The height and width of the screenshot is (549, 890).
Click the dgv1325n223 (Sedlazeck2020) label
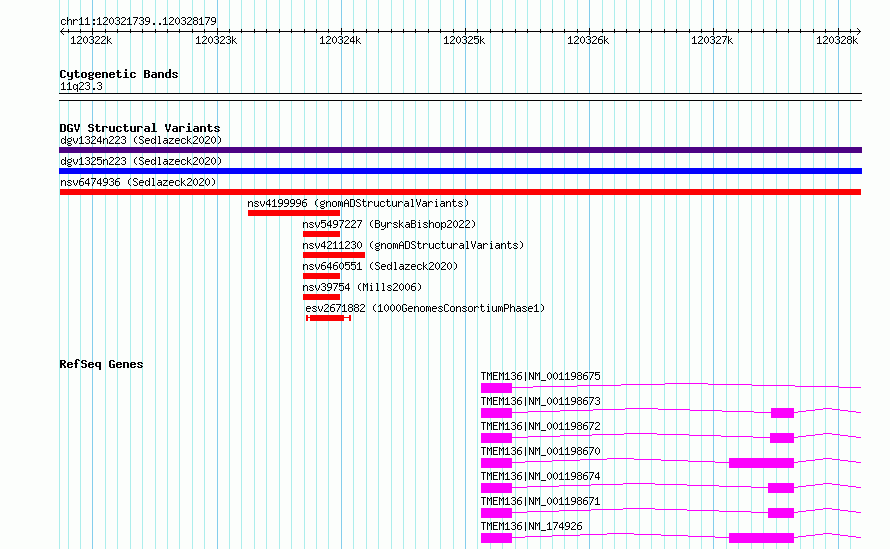(x=141, y=161)
